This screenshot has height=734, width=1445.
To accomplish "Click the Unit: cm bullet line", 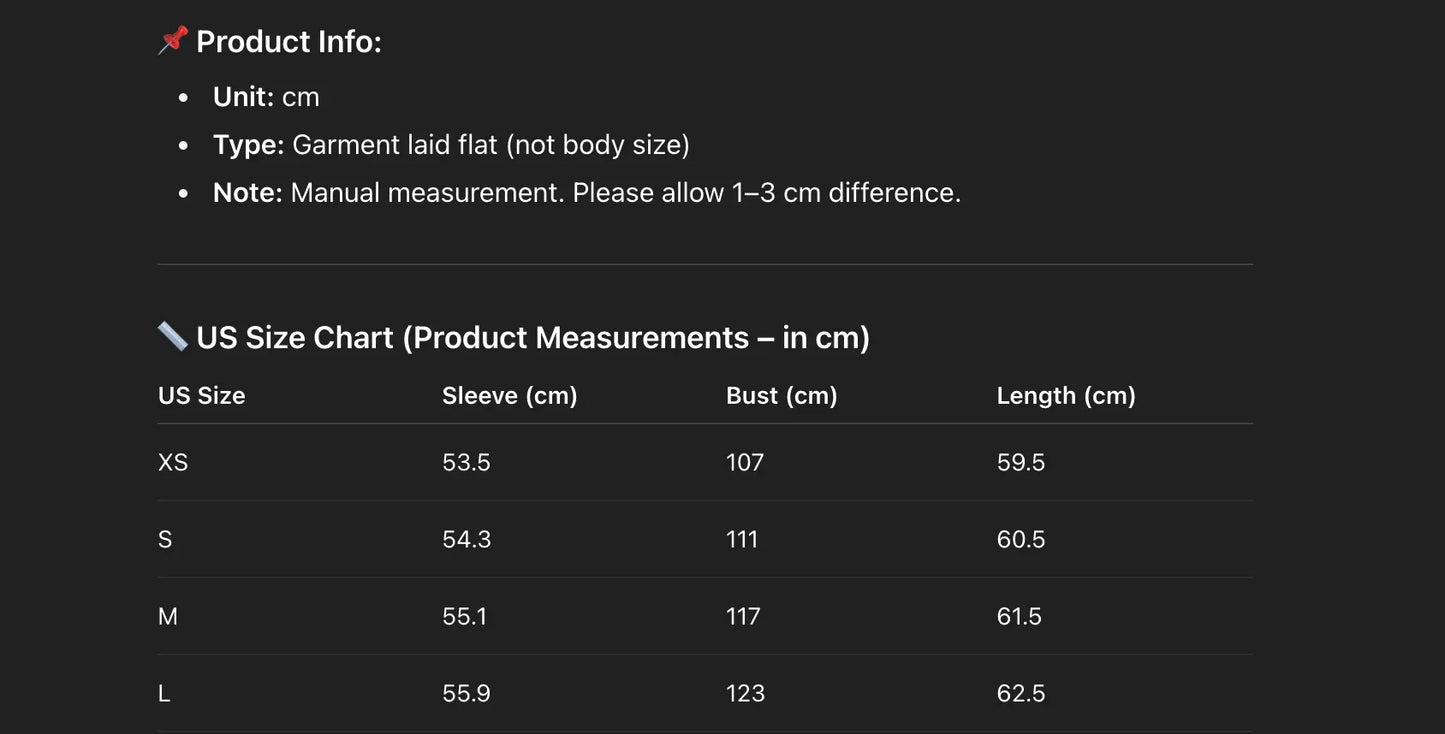I will [266, 97].
